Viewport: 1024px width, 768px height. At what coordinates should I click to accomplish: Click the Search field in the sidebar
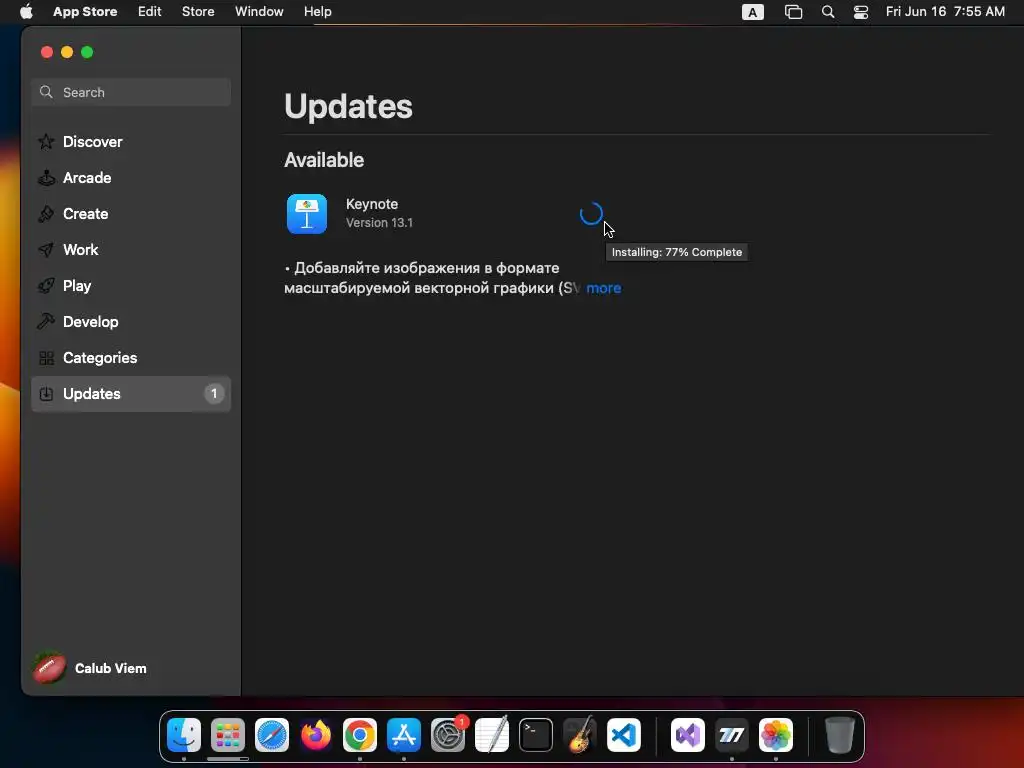(x=131, y=92)
